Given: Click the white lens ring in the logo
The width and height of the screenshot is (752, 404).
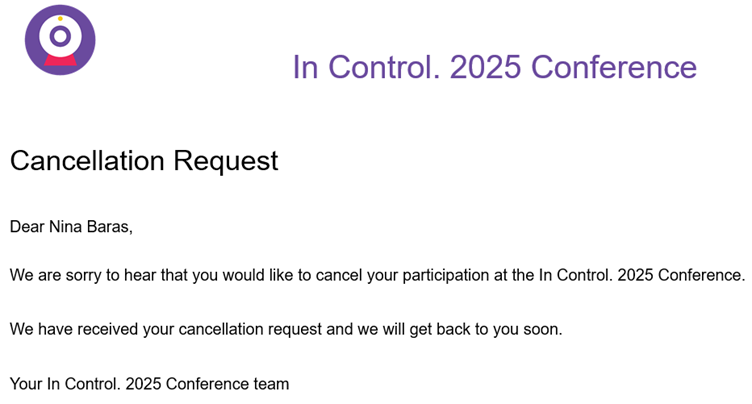Looking at the screenshot, I should (60, 36).
